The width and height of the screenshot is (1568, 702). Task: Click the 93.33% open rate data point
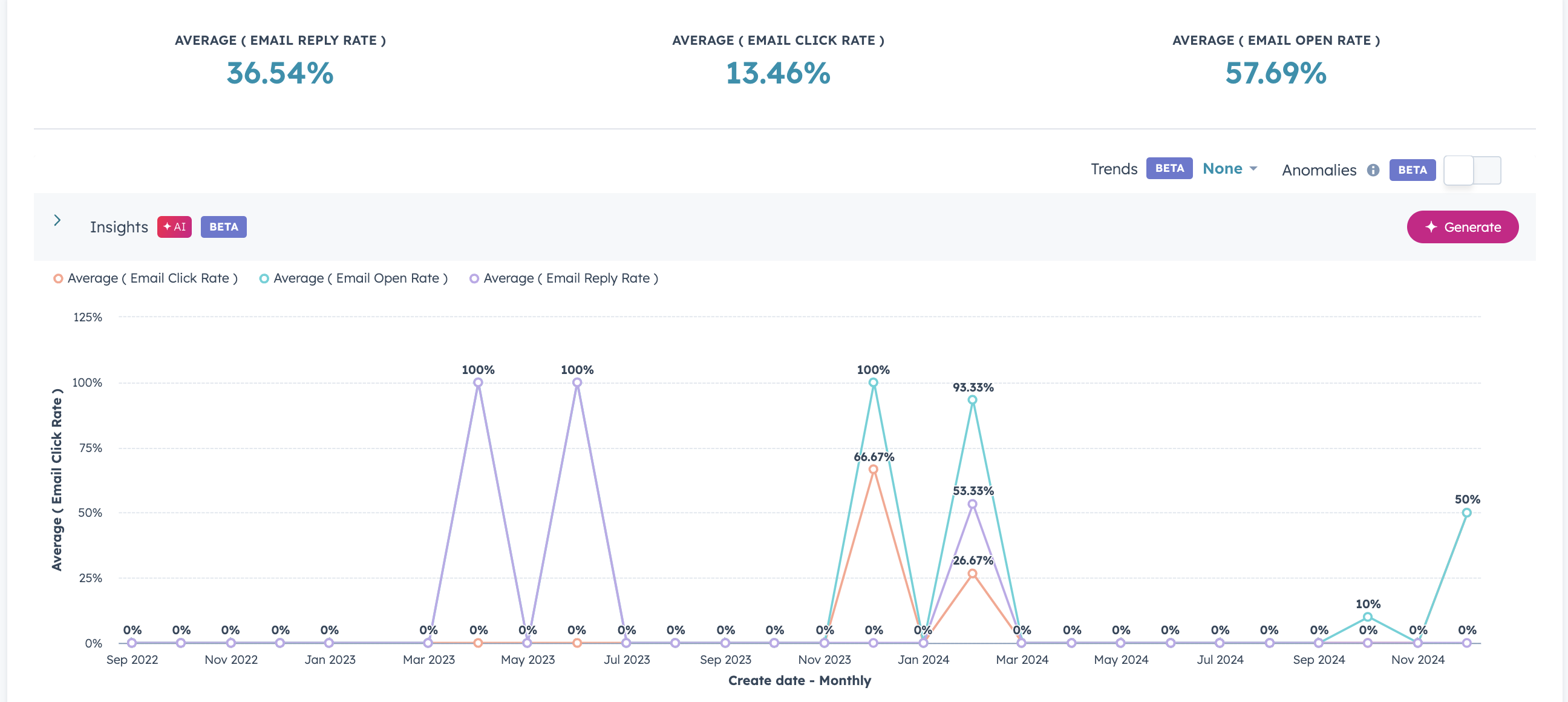click(x=972, y=400)
